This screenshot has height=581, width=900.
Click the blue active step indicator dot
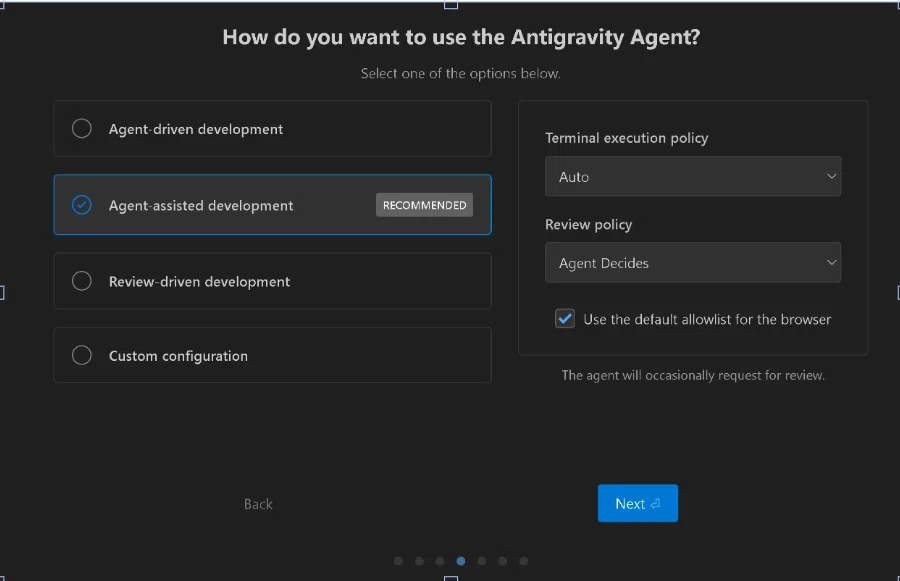coord(460,561)
